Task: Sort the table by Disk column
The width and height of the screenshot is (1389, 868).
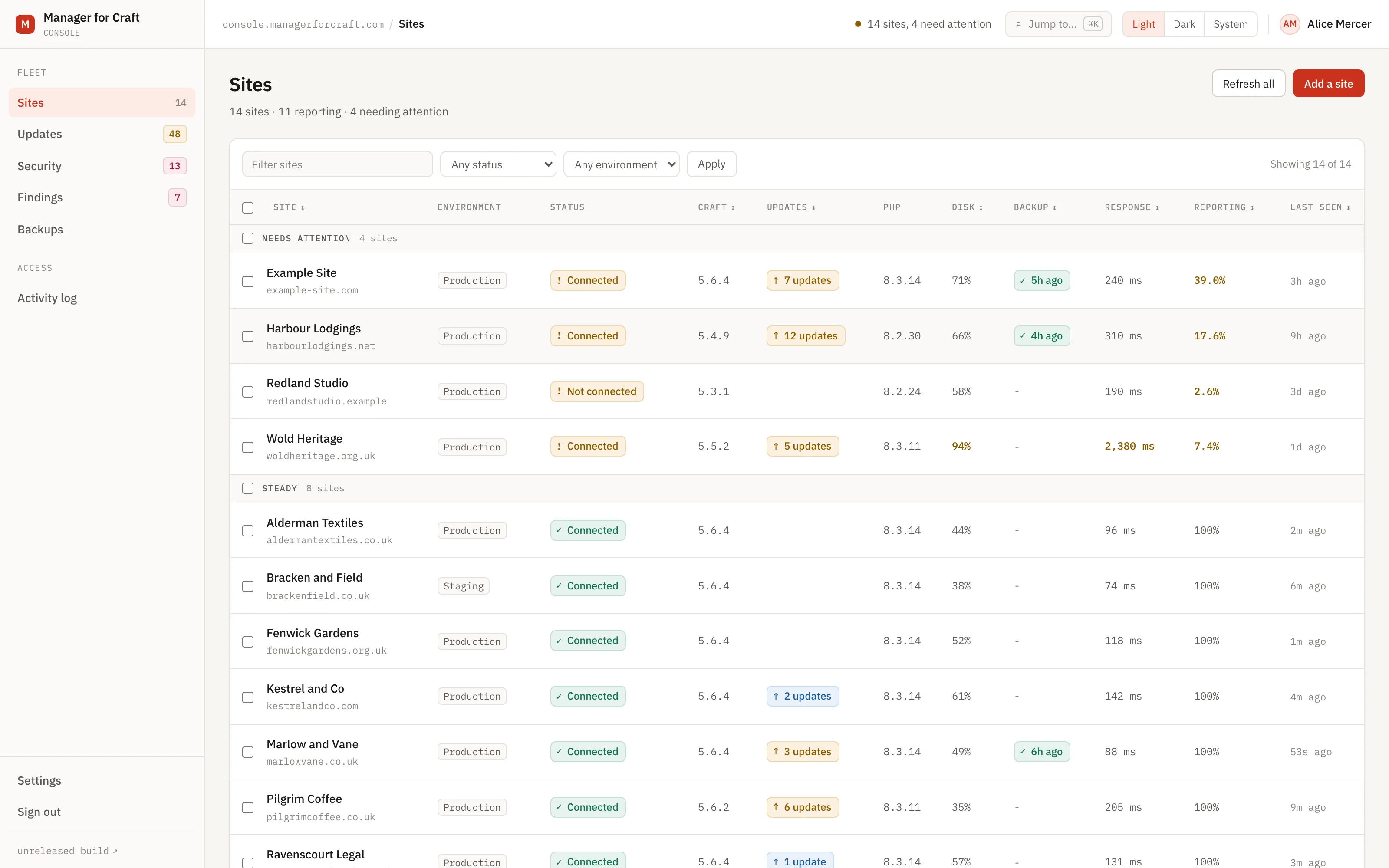Action: pos(967,207)
